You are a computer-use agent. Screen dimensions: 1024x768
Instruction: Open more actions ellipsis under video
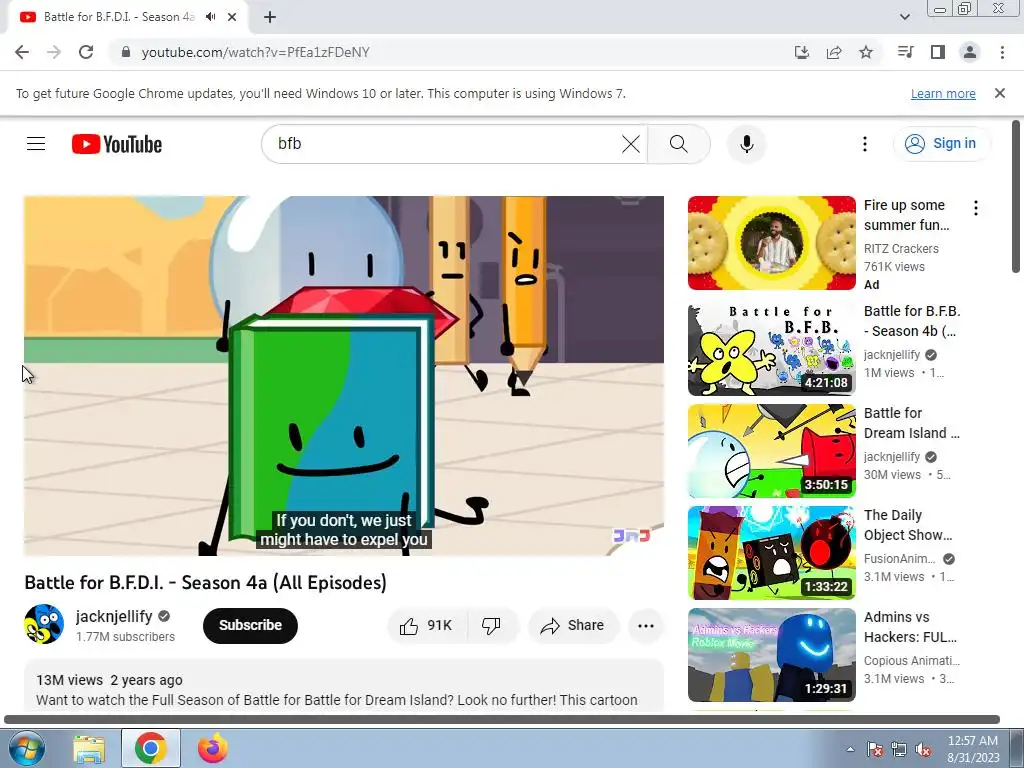click(x=646, y=626)
